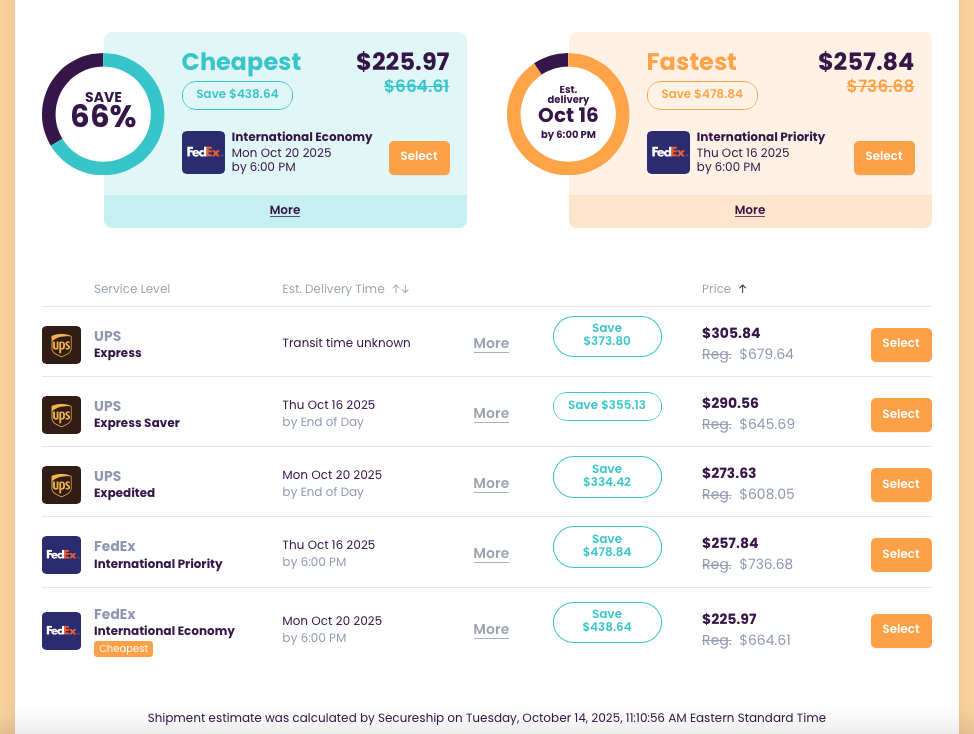Click FedEx logo in the Fastest card

tap(668, 152)
